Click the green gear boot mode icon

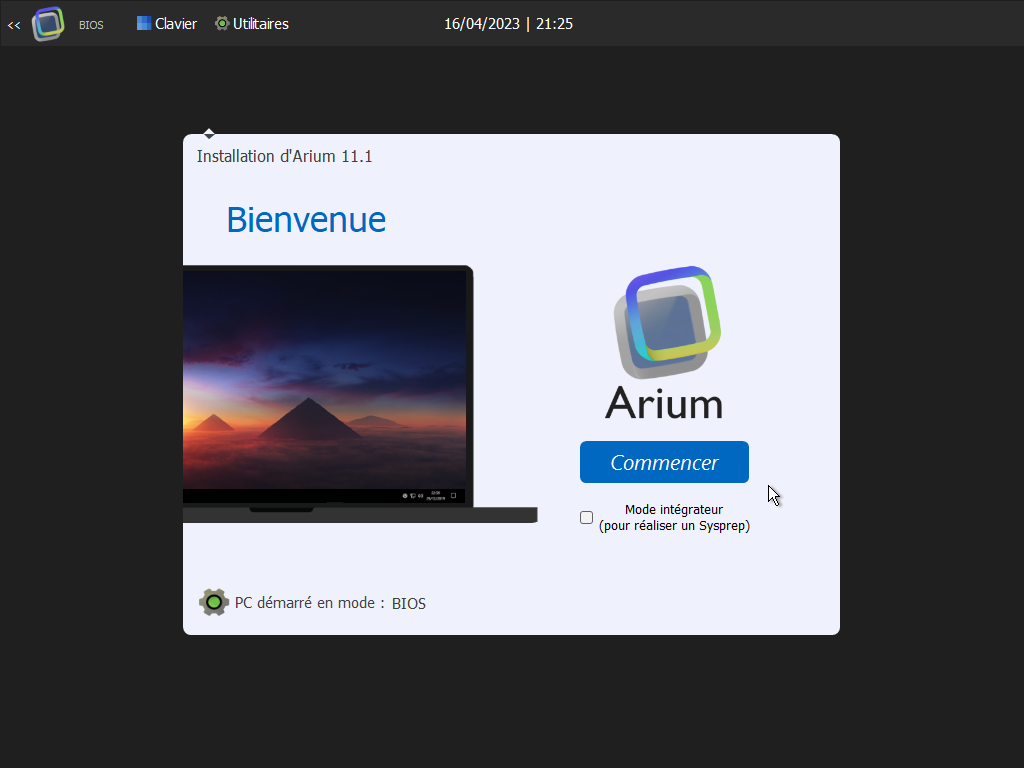[x=214, y=602]
